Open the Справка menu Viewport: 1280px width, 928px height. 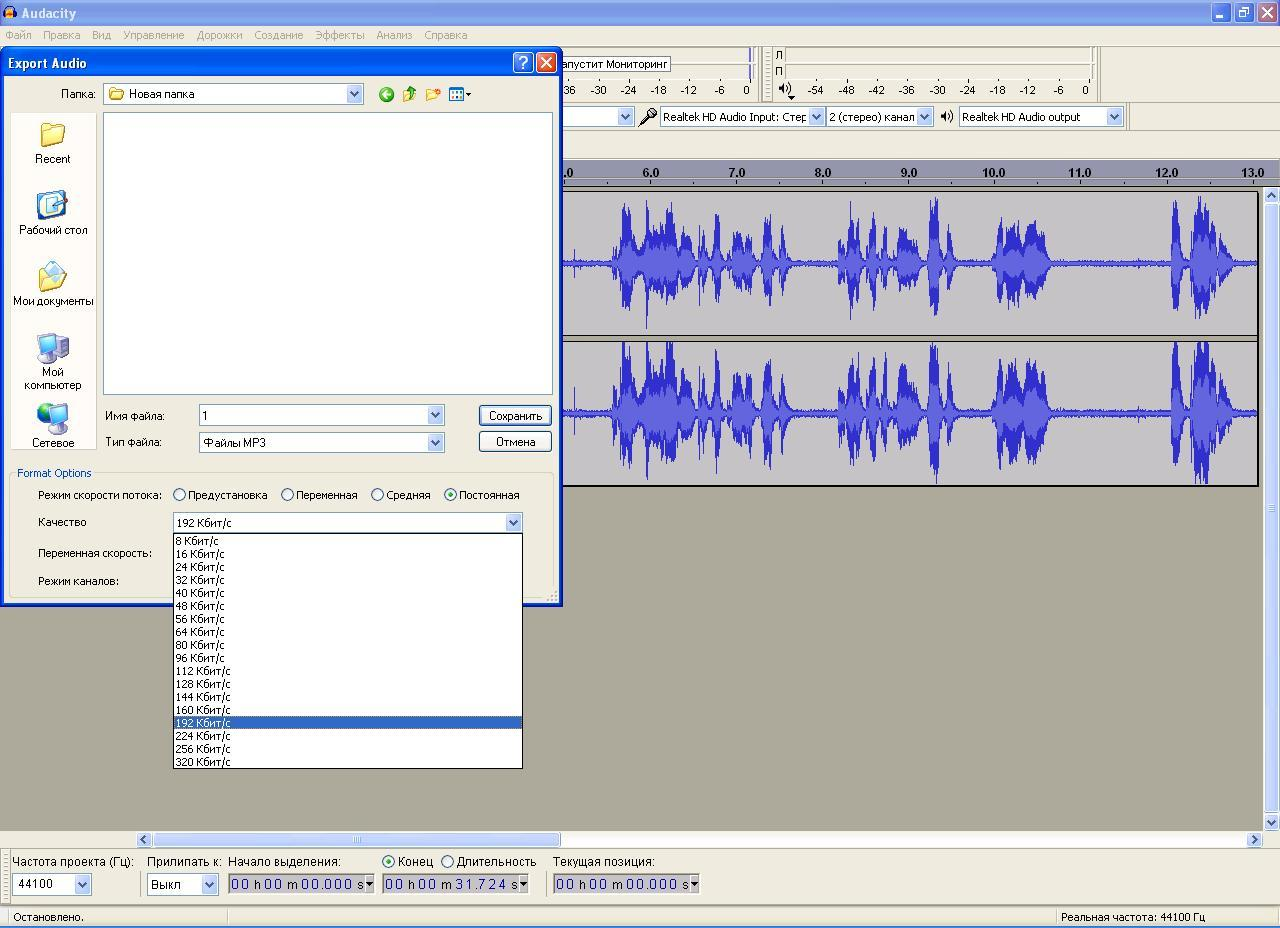446,35
